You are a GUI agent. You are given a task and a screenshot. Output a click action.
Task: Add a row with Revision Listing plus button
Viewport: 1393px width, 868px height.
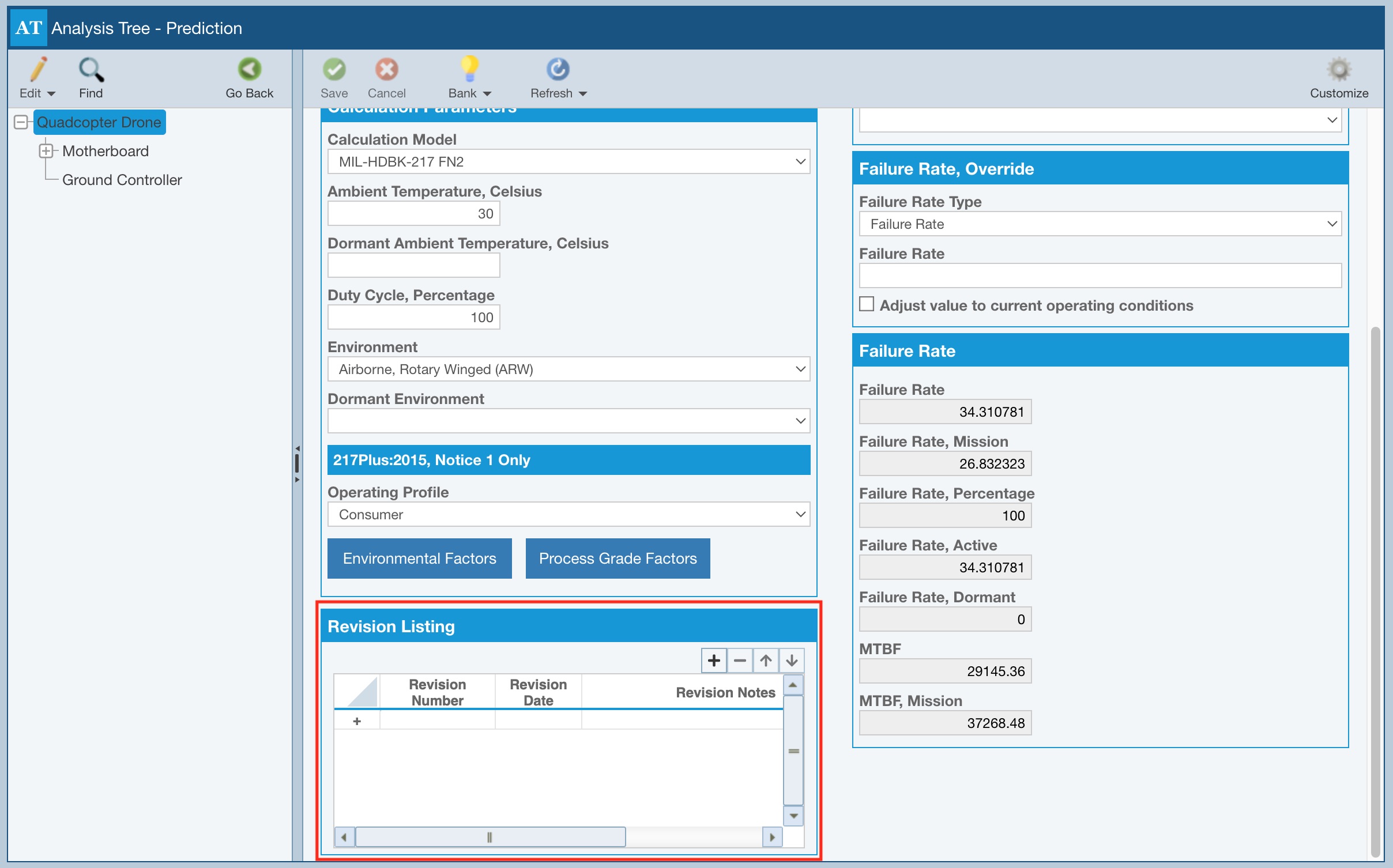tap(714, 661)
